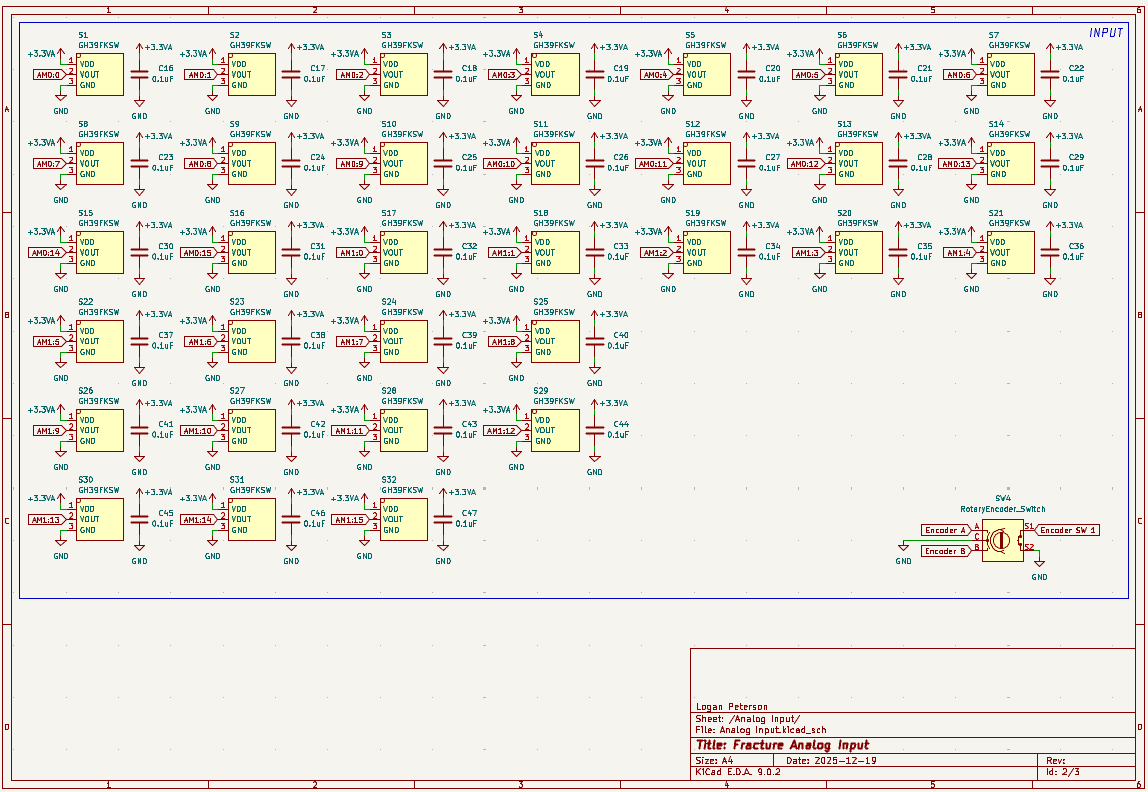The height and width of the screenshot is (792, 1148).
Task: Pick the S32 GH39FKSW sensor symbol
Action: (x=404, y=520)
